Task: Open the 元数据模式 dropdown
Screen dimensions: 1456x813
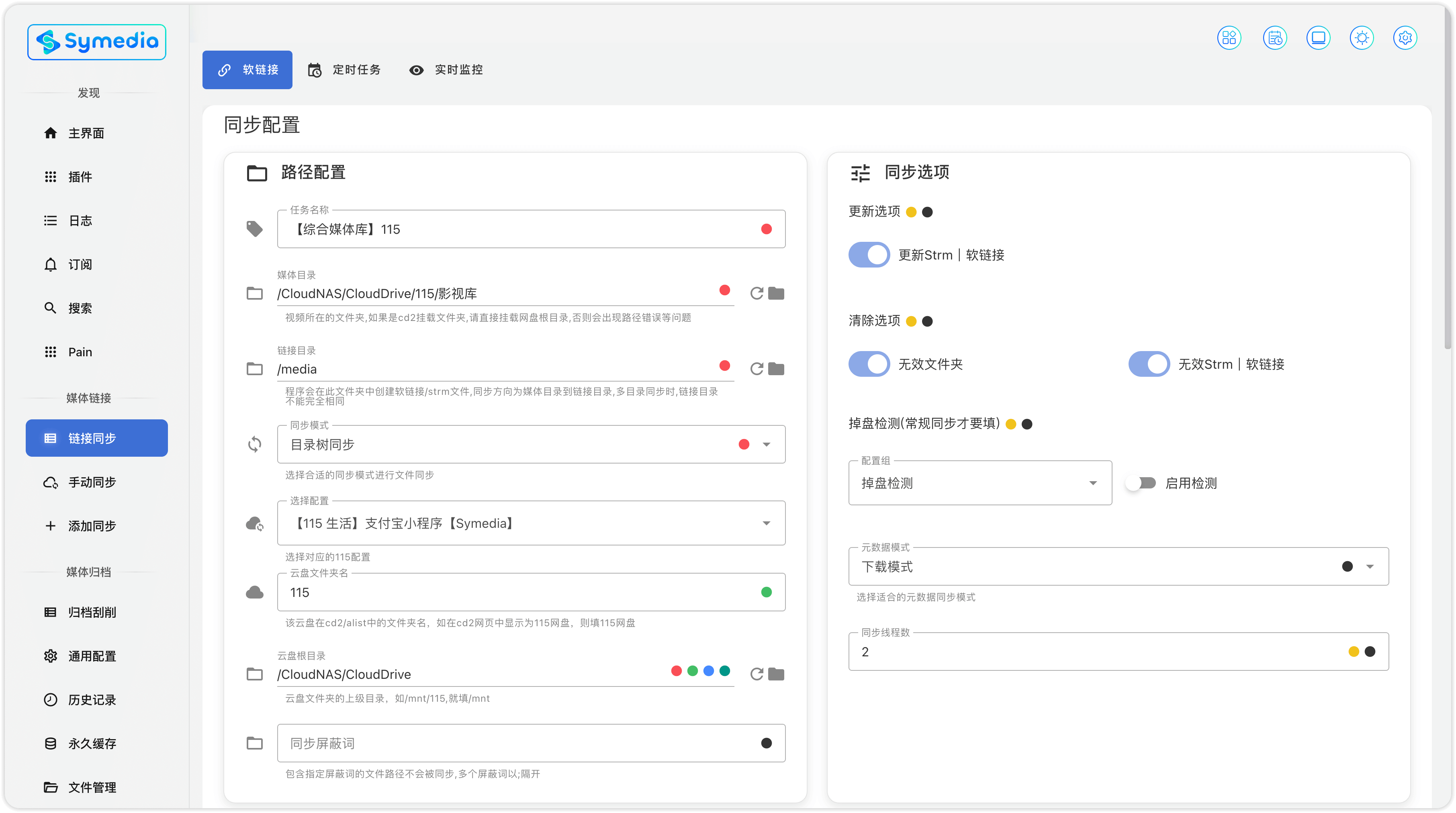Action: point(1370,567)
